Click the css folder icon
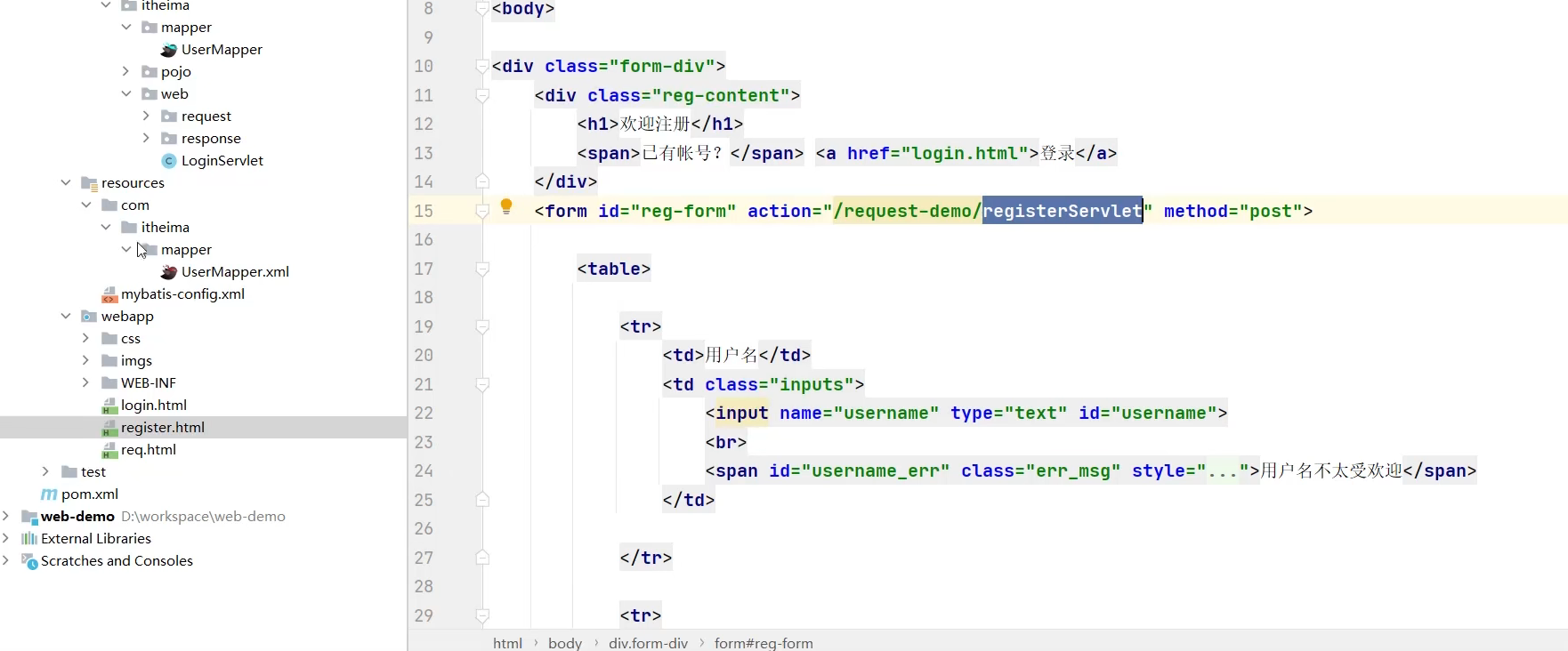 pos(109,339)
